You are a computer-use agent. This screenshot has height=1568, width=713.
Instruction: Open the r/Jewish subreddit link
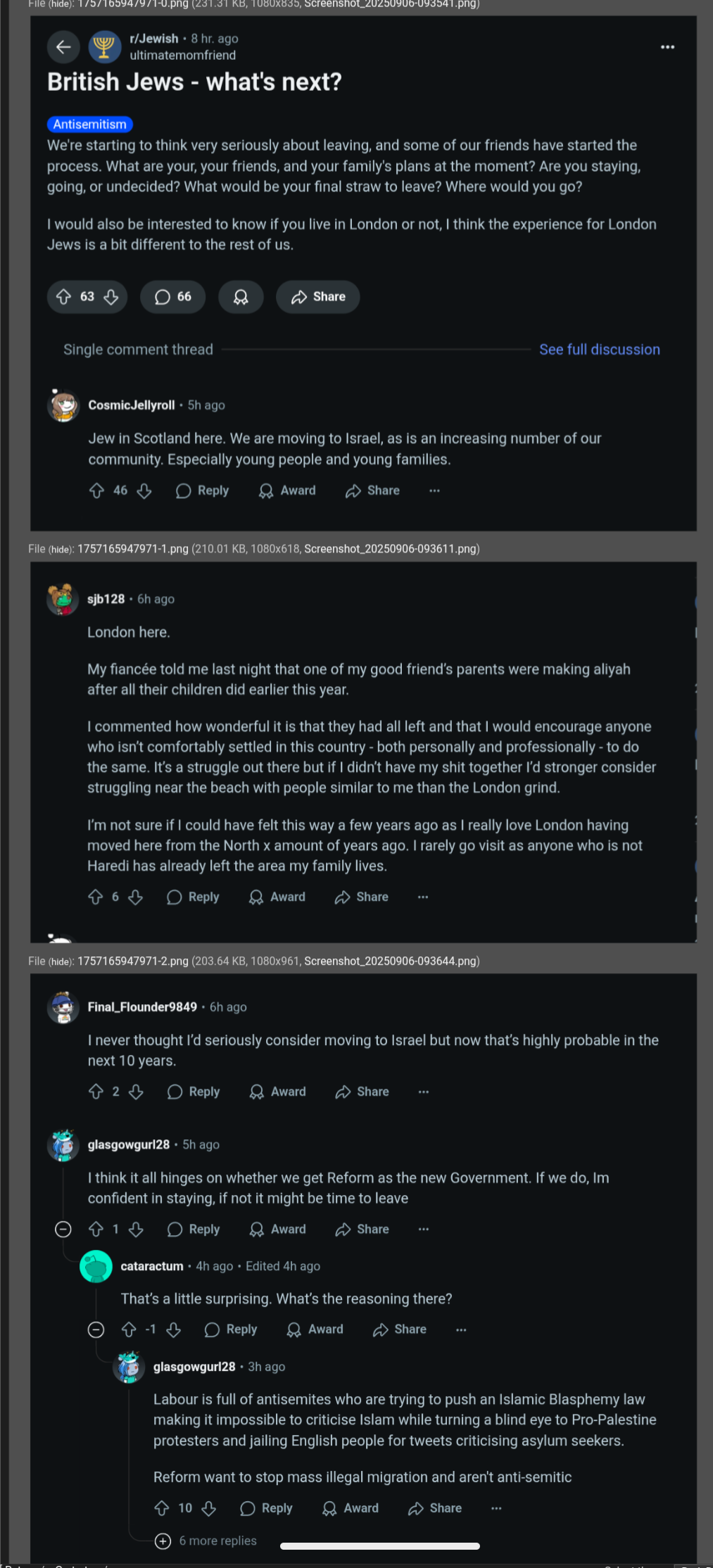[x=154, y=39]
